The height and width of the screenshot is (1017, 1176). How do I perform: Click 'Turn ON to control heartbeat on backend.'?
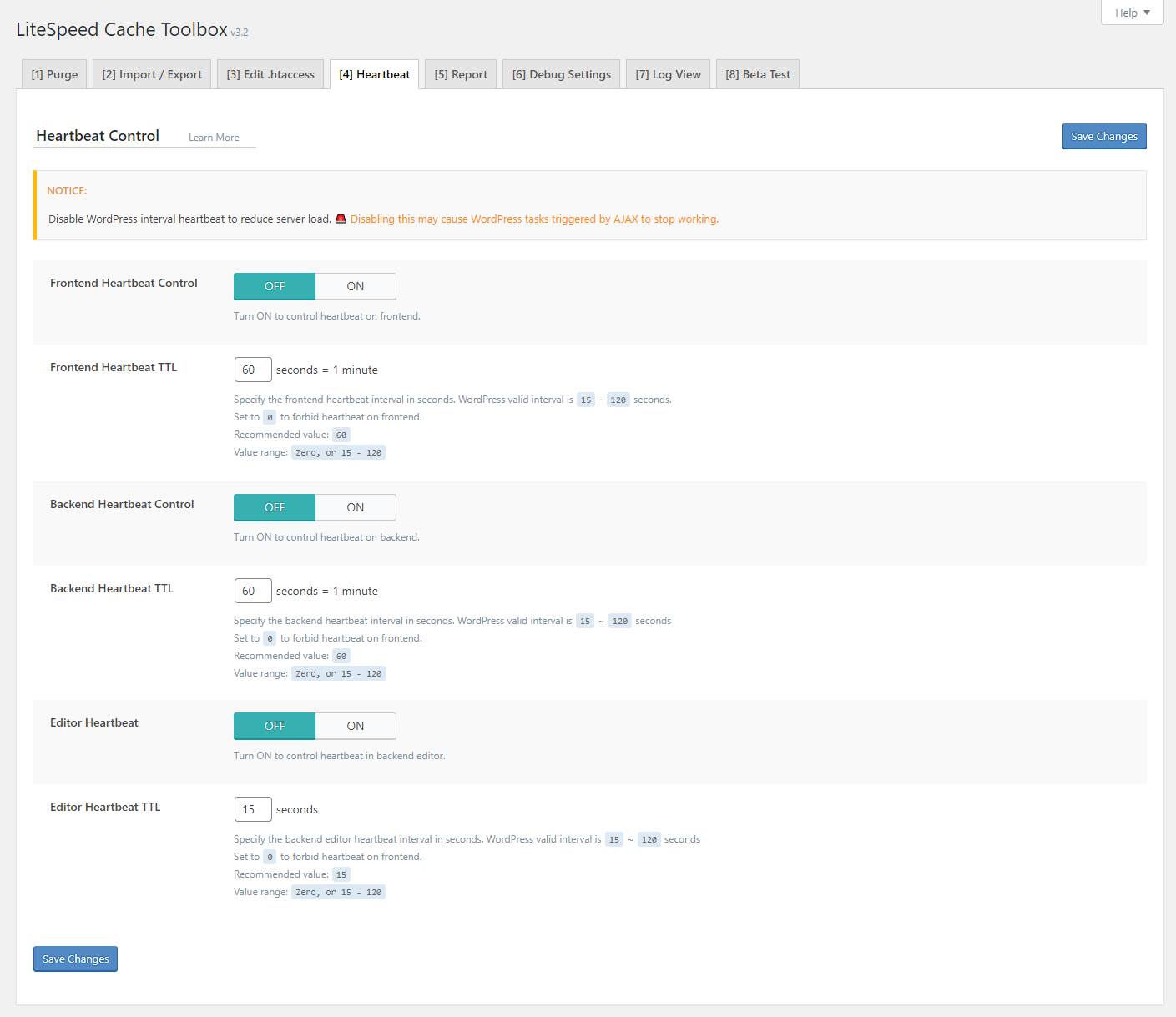(326, 537)
